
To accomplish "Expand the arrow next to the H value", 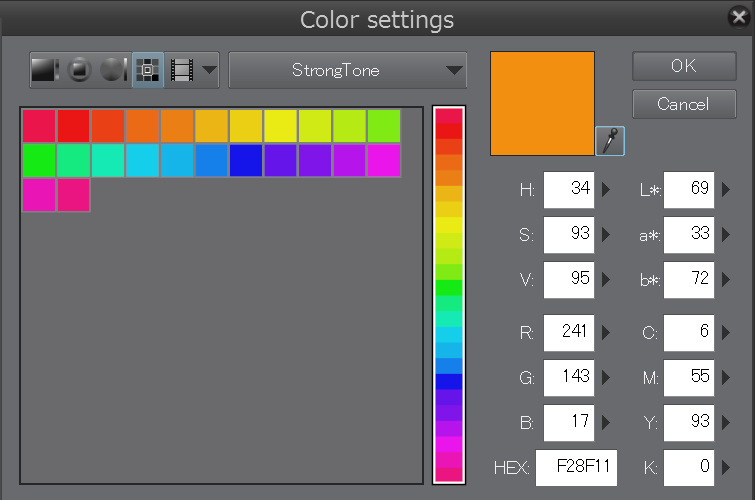I will click(606, 189).
